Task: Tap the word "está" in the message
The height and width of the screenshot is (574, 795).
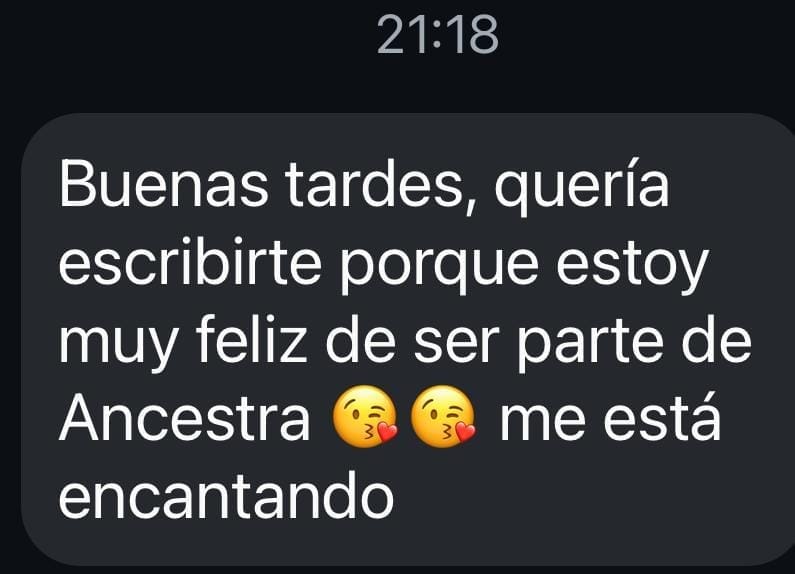Action: pos(662,415)
